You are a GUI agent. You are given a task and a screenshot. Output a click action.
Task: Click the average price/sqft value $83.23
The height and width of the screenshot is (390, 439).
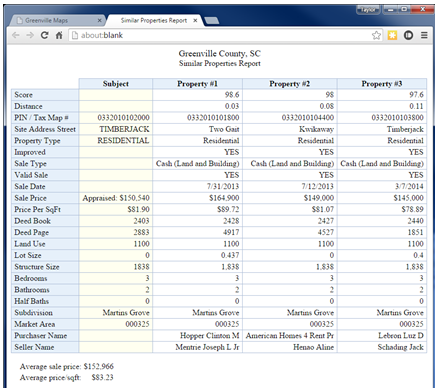103,378
